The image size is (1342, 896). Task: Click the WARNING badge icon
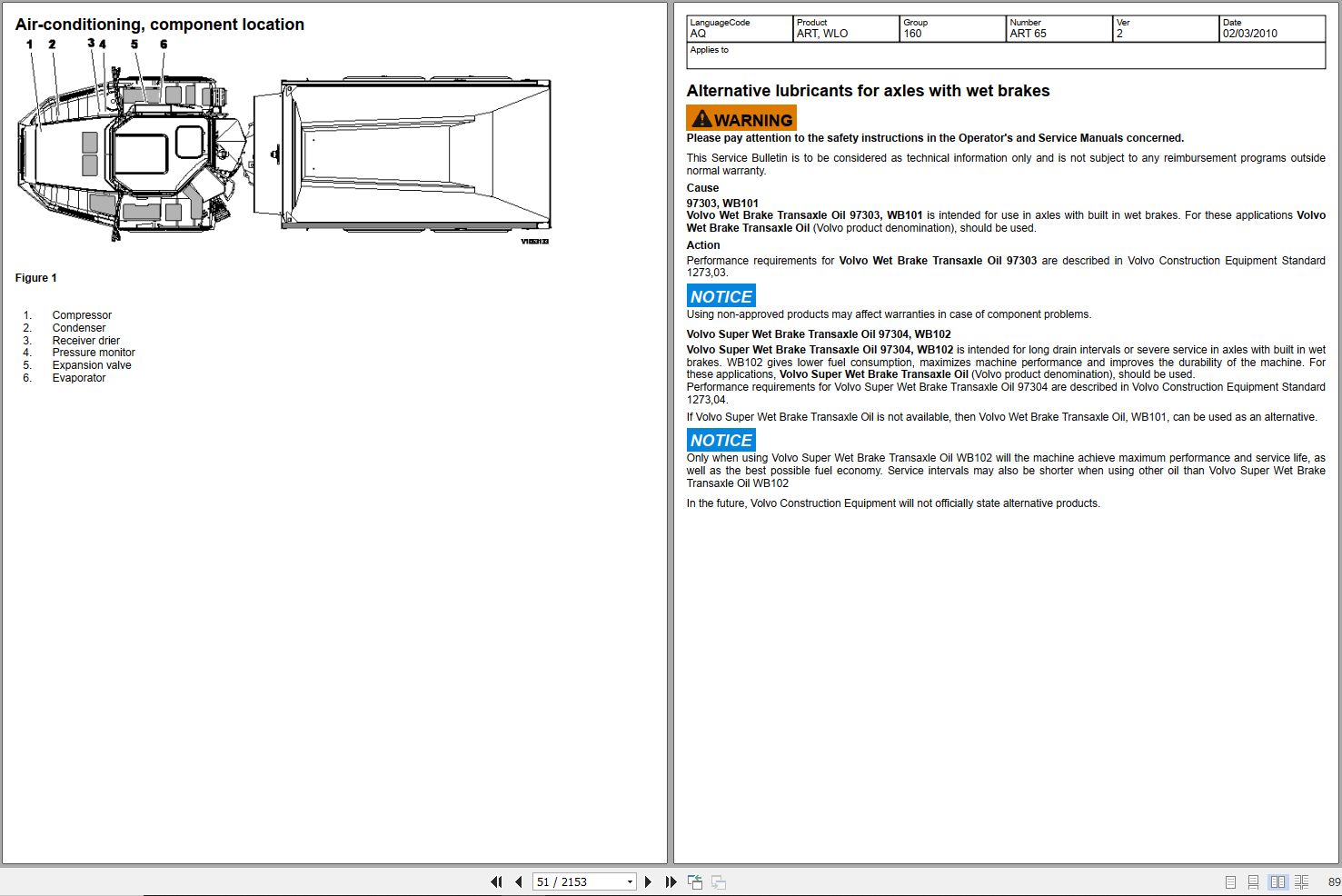741,118
